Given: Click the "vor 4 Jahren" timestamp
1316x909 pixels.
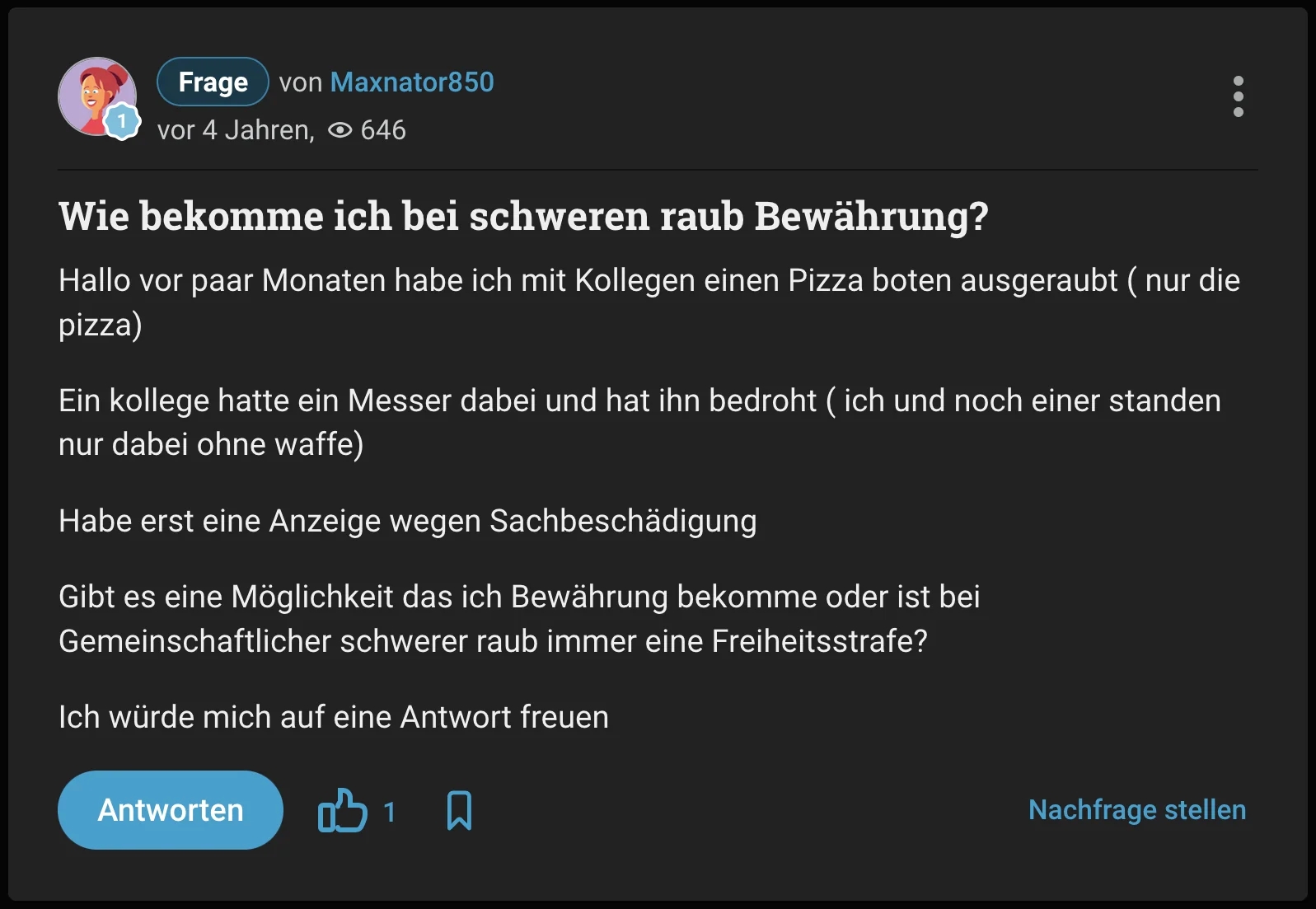Looking at the screenshot, I should 235,130.
